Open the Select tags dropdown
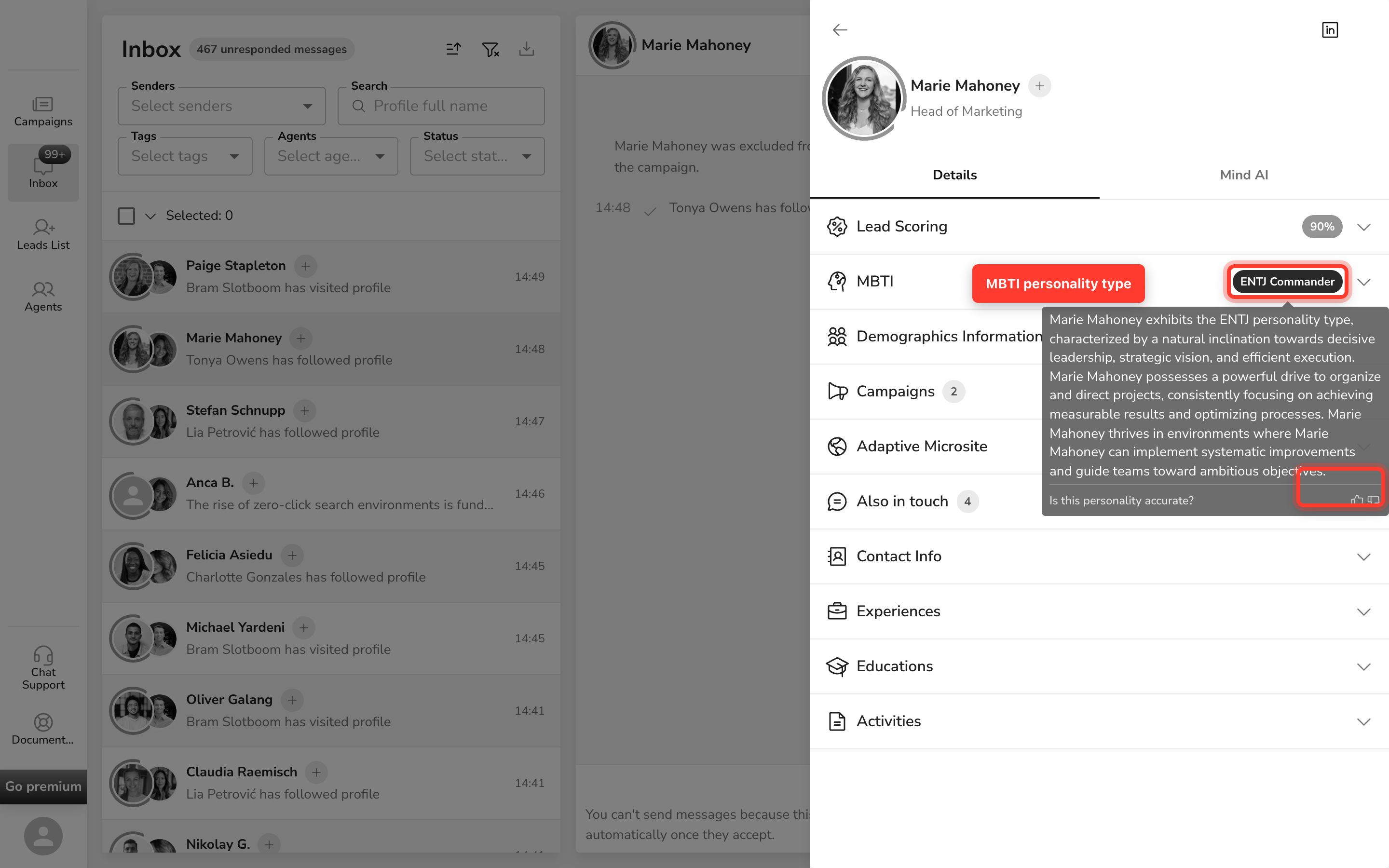Screen dimensions: 1389x868 pyautogui.click(x=185, y=156)
